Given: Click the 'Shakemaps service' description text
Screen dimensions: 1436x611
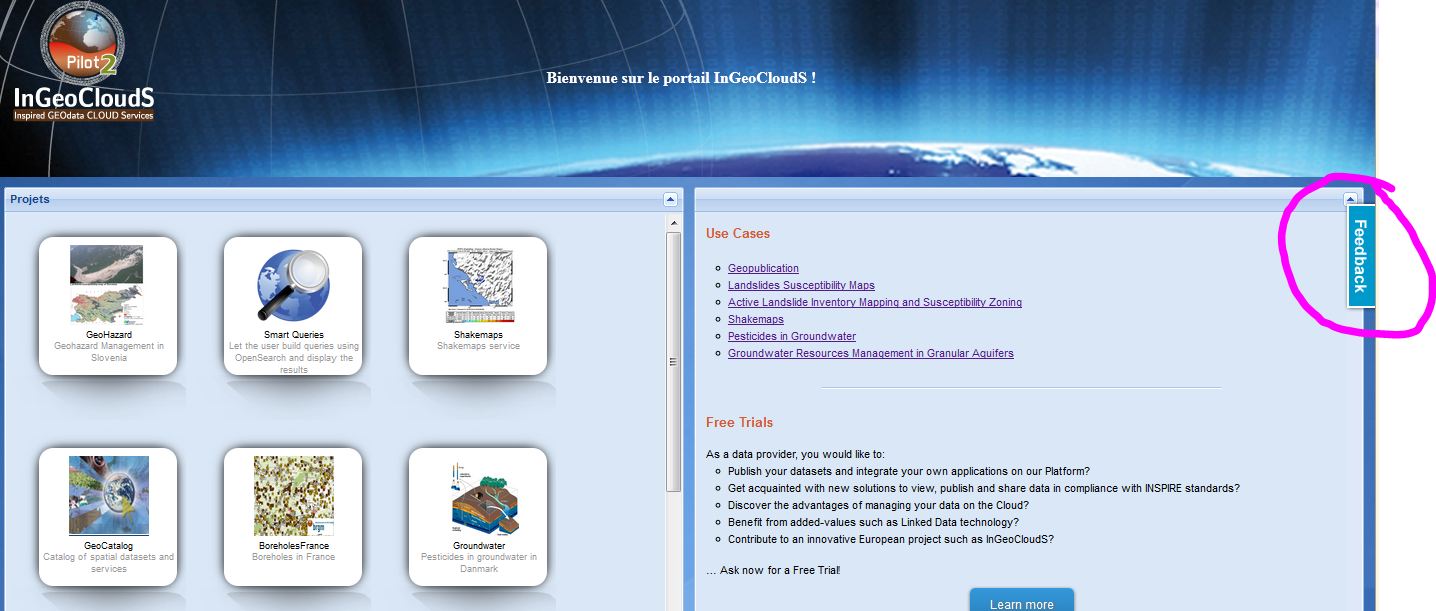Looking at the screenshot, I should [478, 346].
